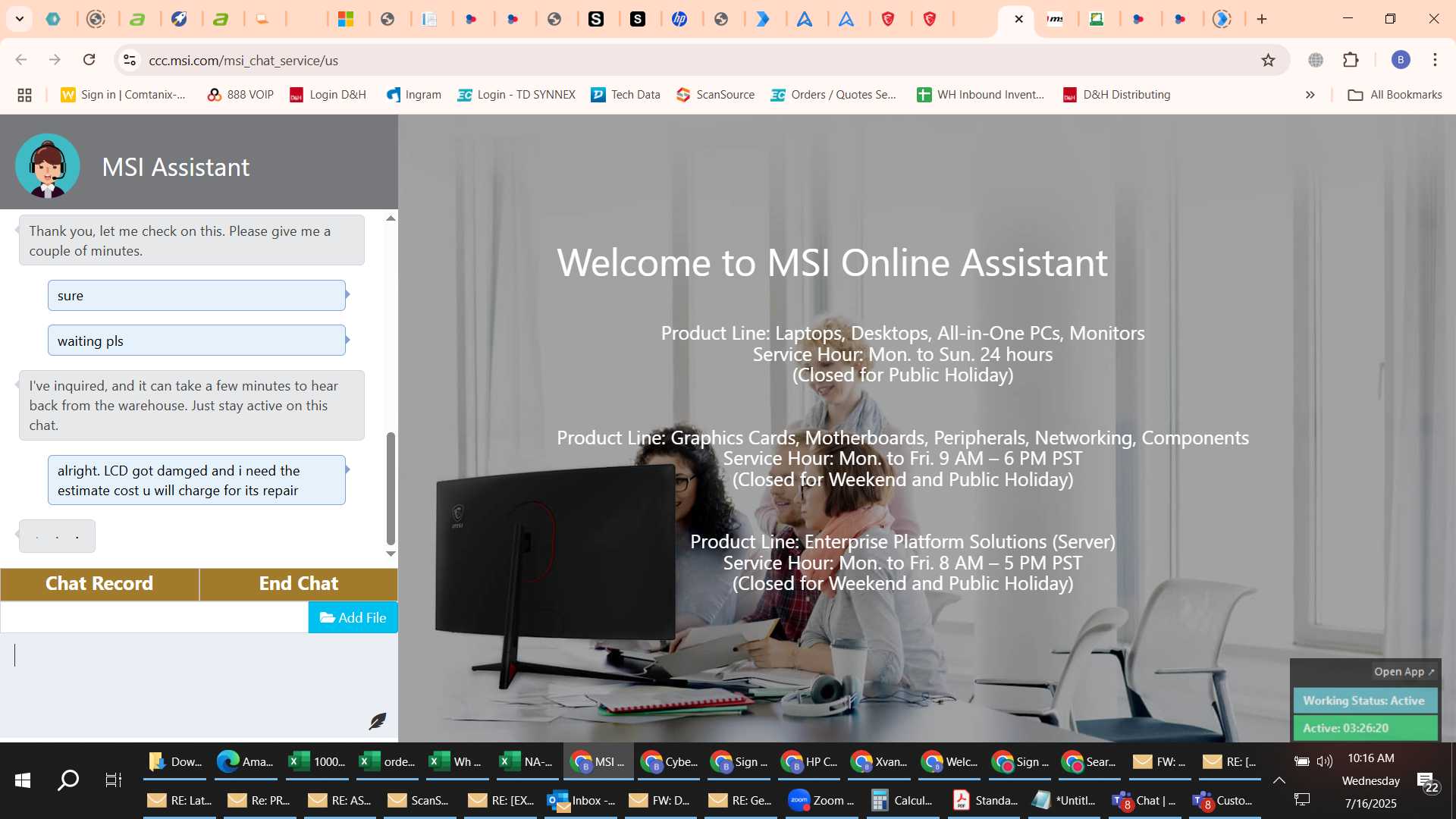Go forward with browser forward arrow

55,60
